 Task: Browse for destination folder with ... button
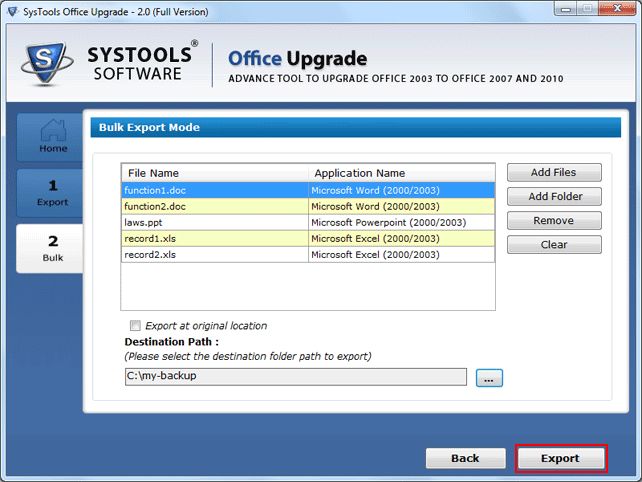(489, 378)
